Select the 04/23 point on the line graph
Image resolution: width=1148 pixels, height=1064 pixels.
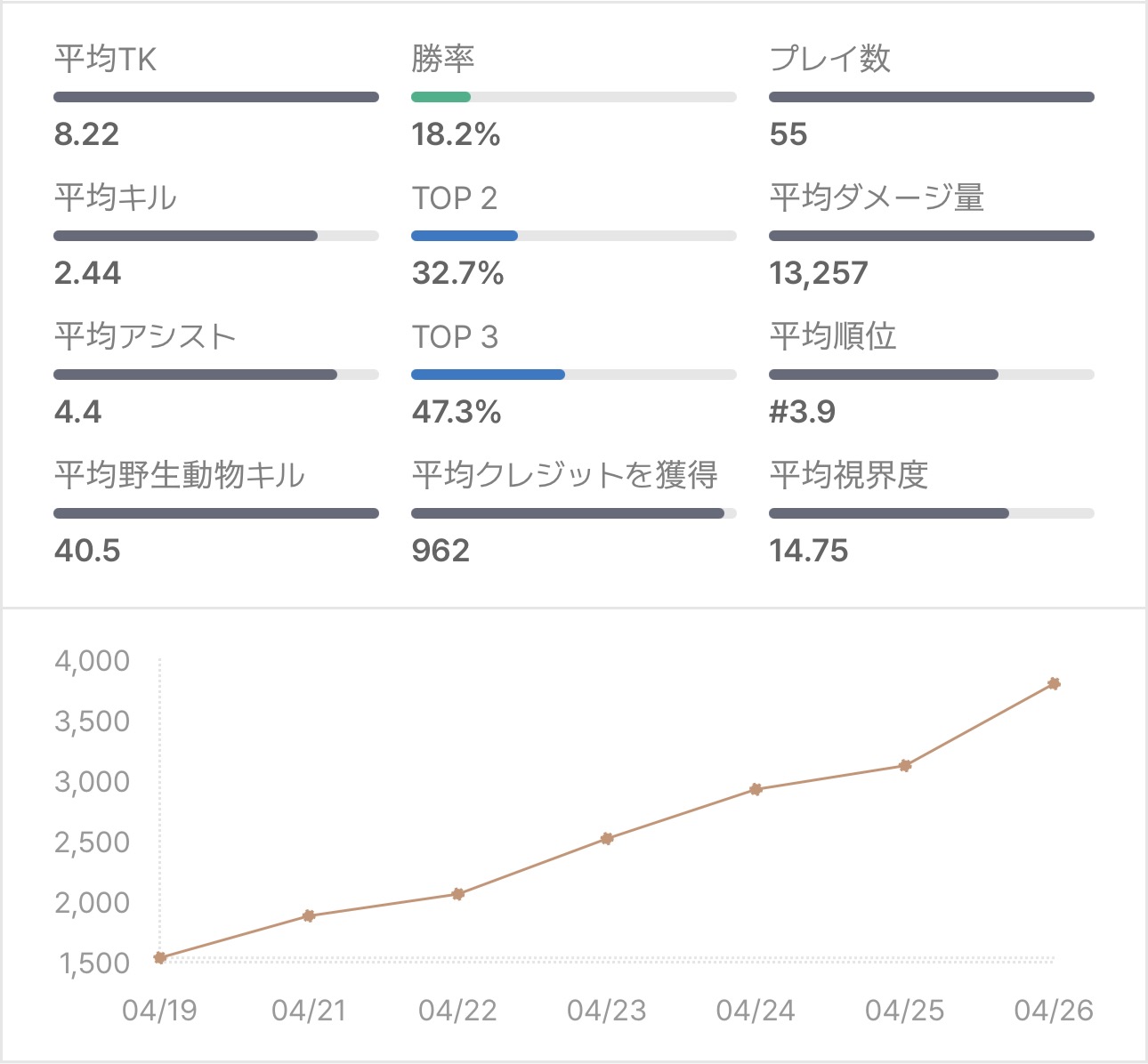coord(607,838)
